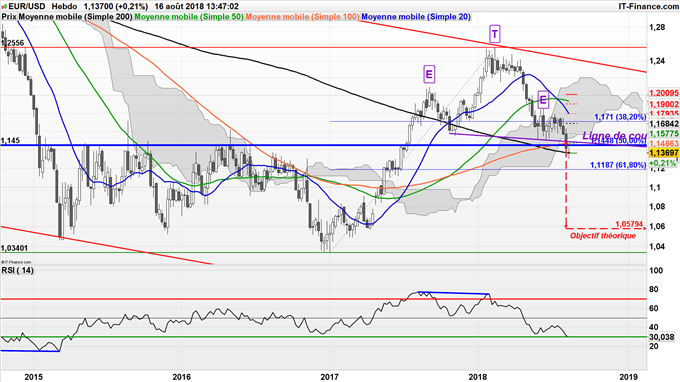Click the Hebdo timeframe label
The image size is (680, 382).
click(64, 7)
